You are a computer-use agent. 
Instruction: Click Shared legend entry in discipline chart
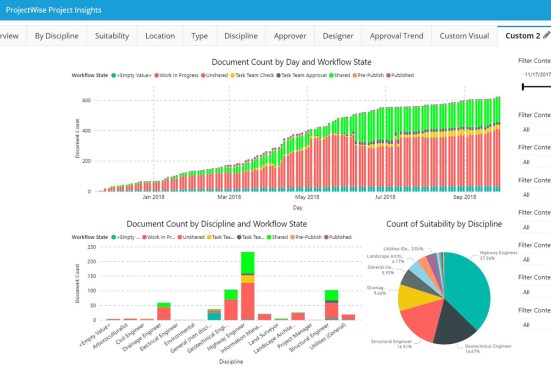coord(277,237)
